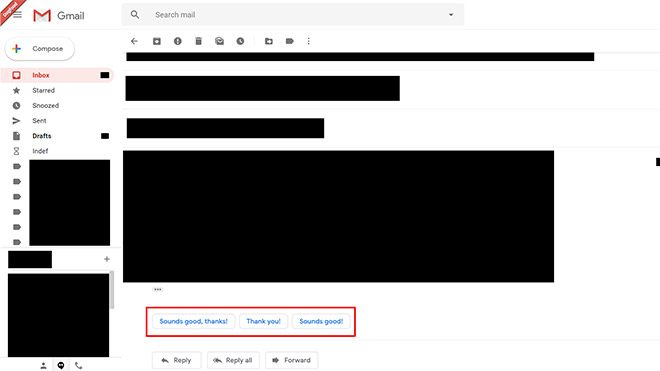The width and height of the screenshot is (660, 371).
Task: Choose smart reply "Sounds good, thanks!"
Action: click(x=193, y=321)
